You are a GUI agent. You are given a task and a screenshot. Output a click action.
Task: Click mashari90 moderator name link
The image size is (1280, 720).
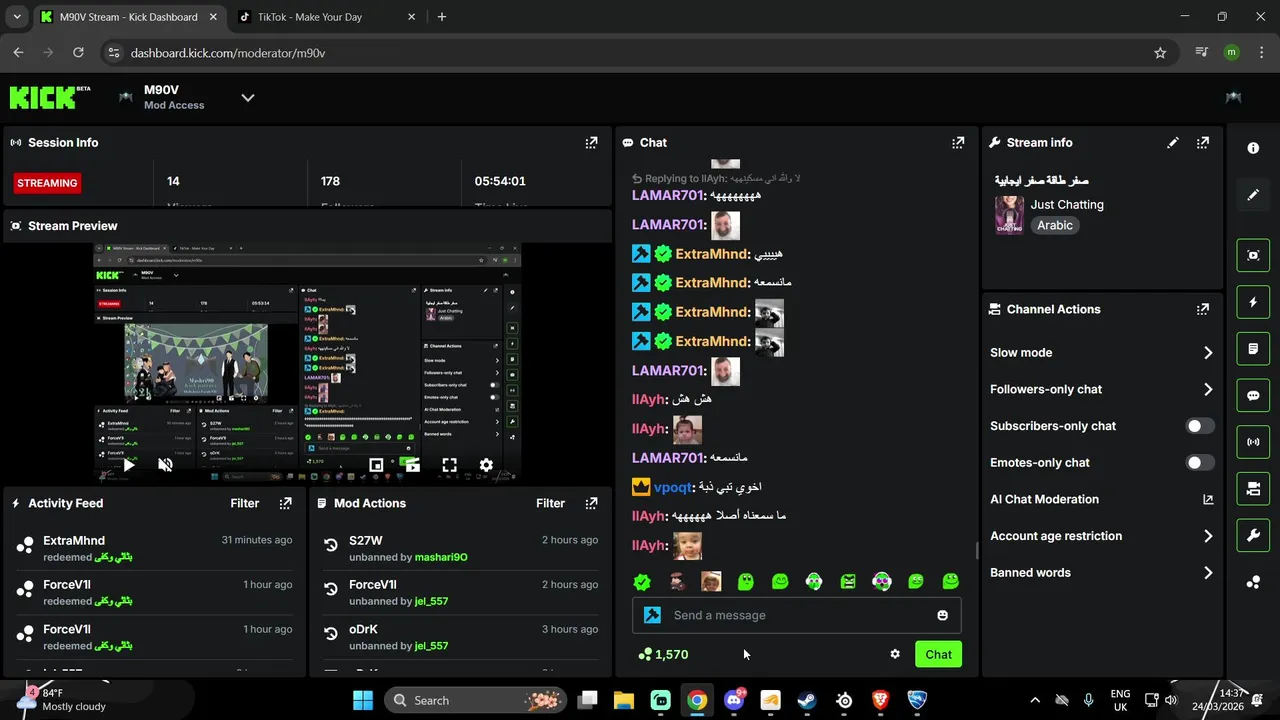(x=441, y=557)
